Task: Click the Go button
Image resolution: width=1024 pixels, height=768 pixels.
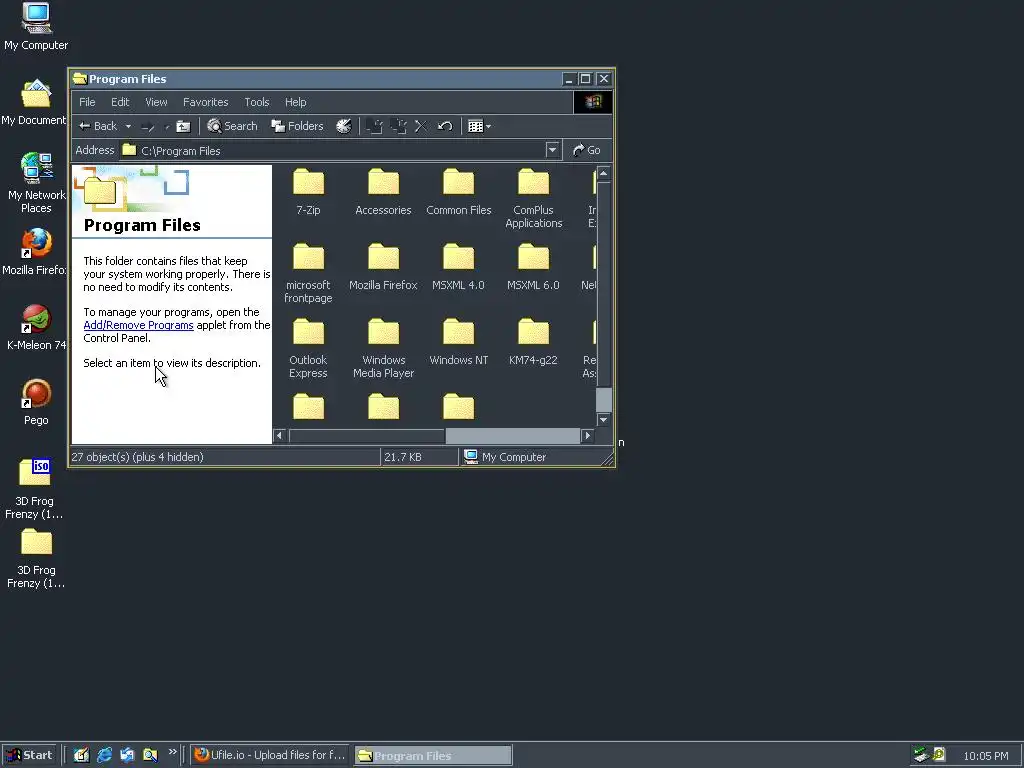Action: click(586, 150)
